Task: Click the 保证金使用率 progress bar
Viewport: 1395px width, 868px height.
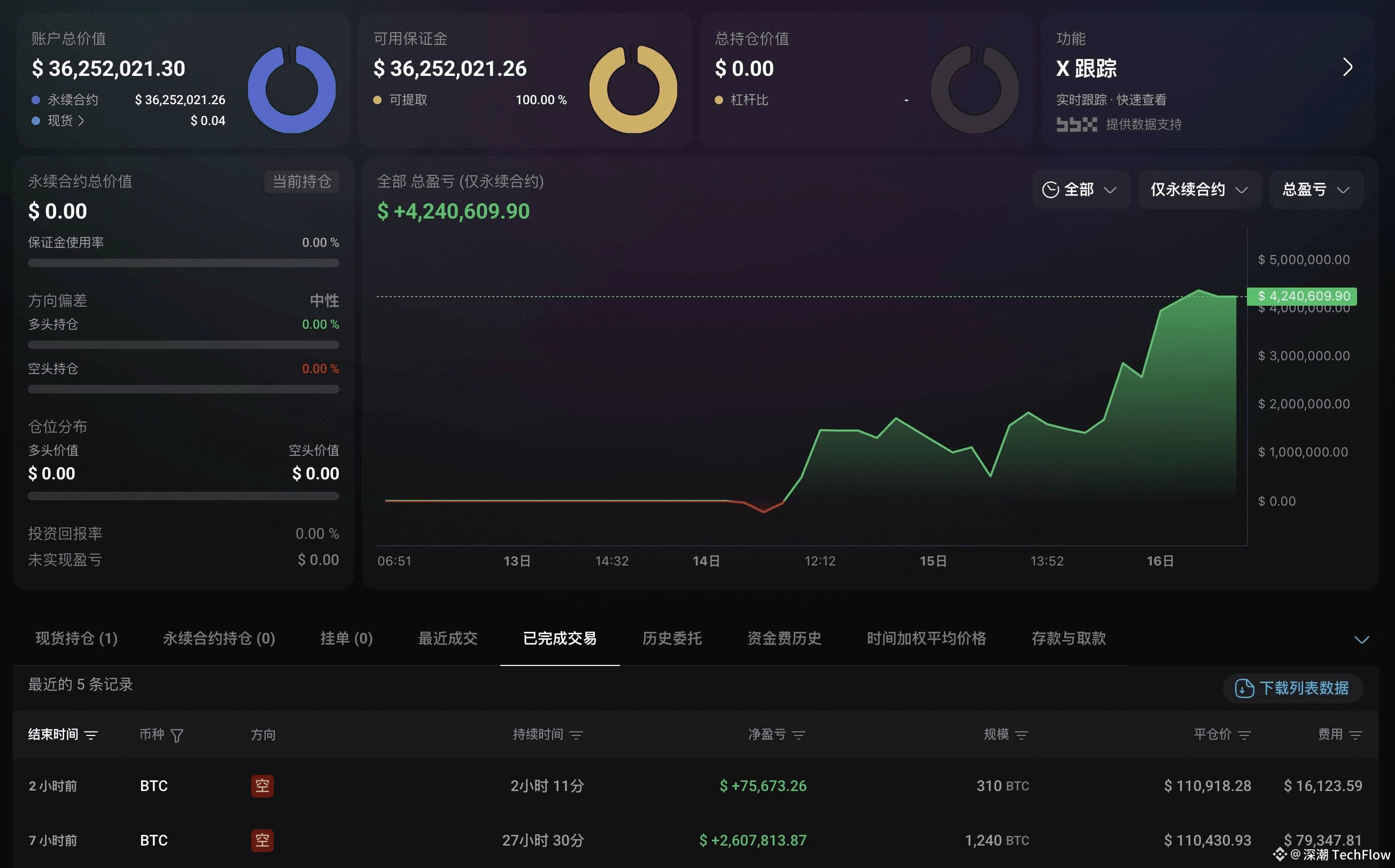Action: (x=183, y=263)
